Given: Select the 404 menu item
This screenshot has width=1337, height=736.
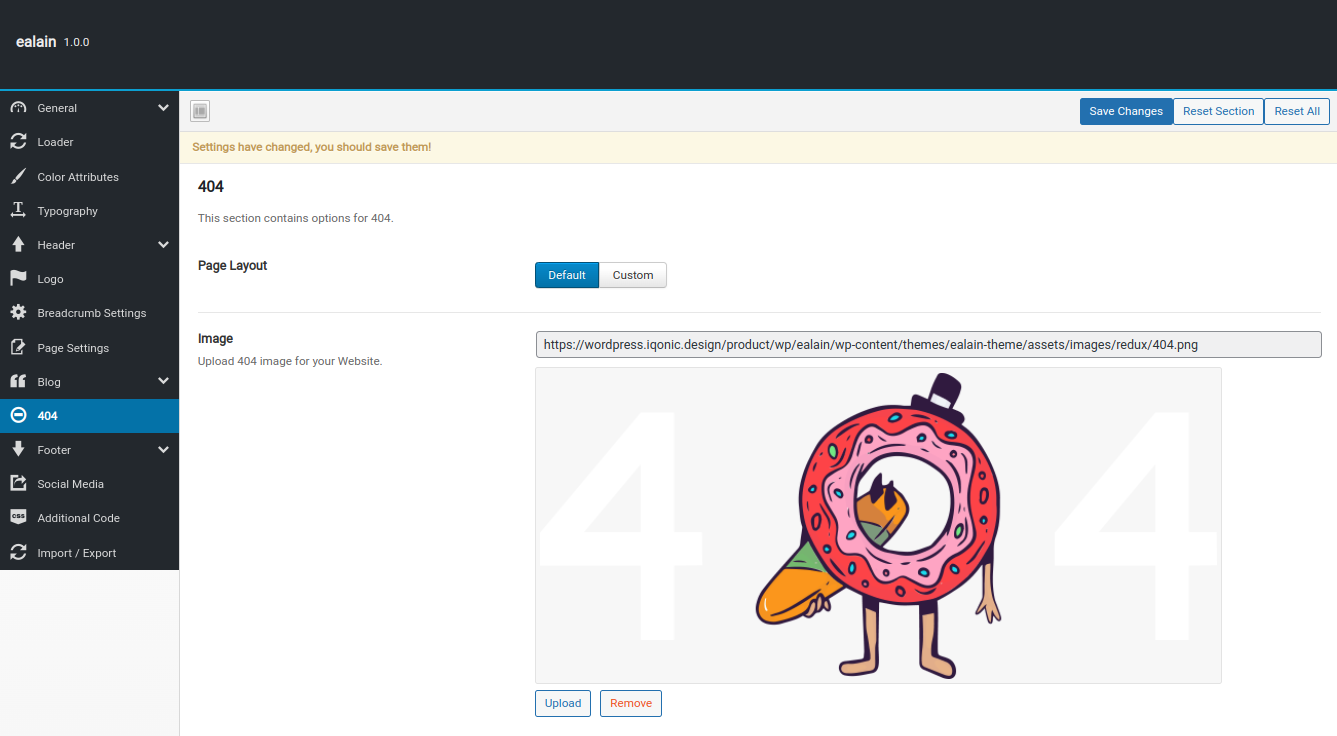Looking at the screenshot, I should coord(89,416).
